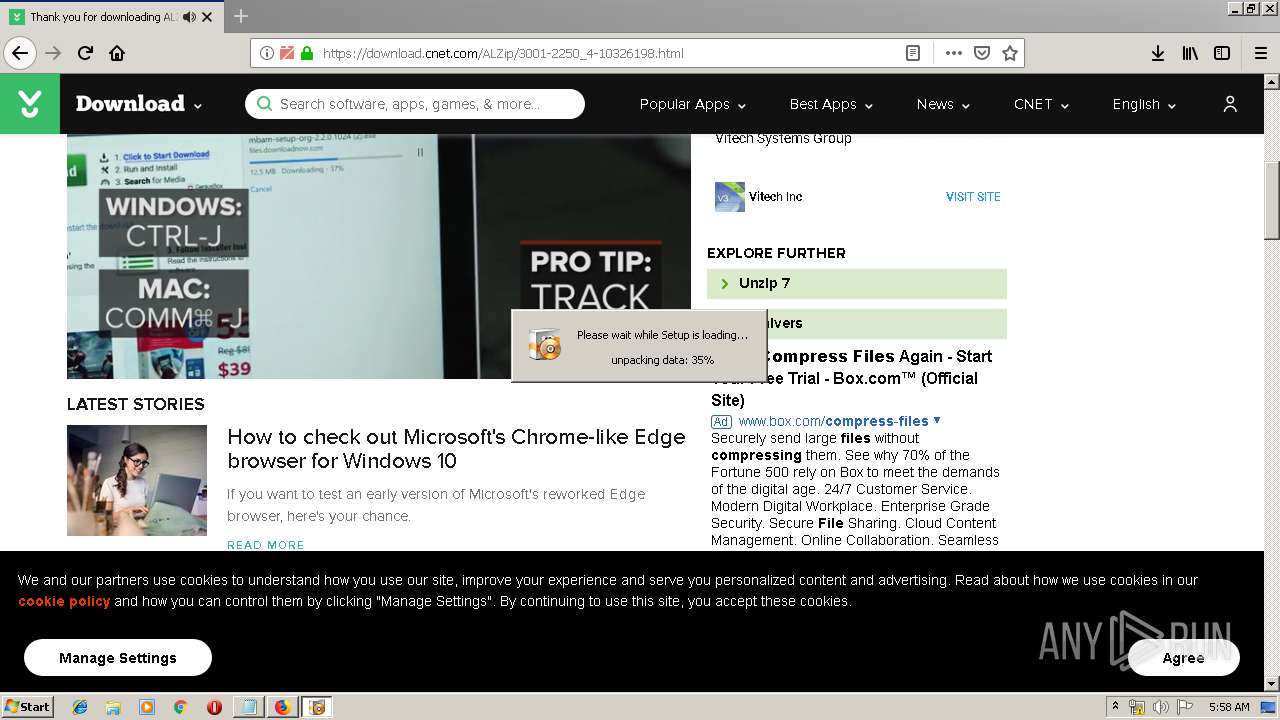Viewport: 1280px width, 720px height.
Task: Open the Windows Start menu
Action: [x=27, y=706]
